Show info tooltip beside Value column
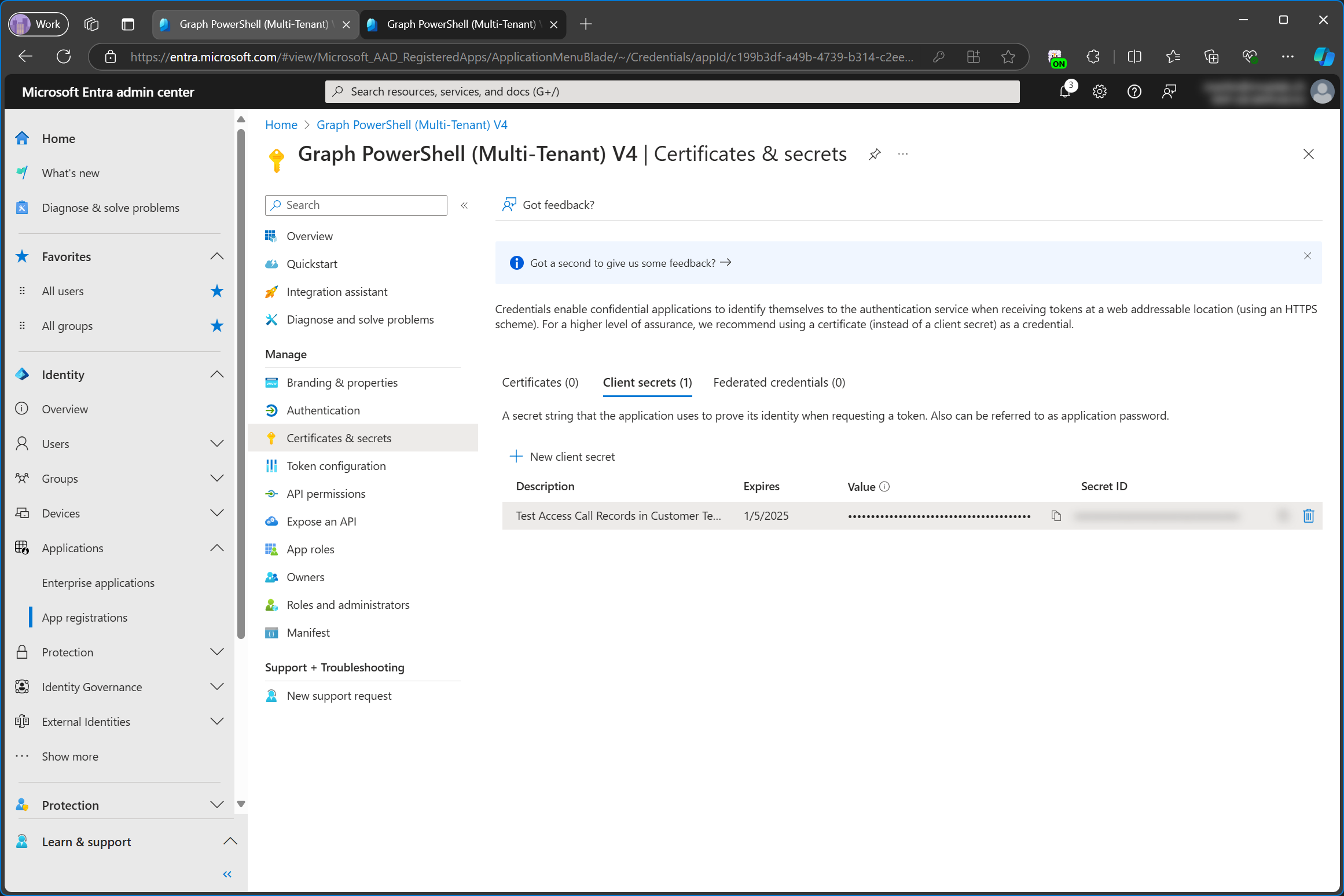The image size is (1344, 896). pos(884,487)
